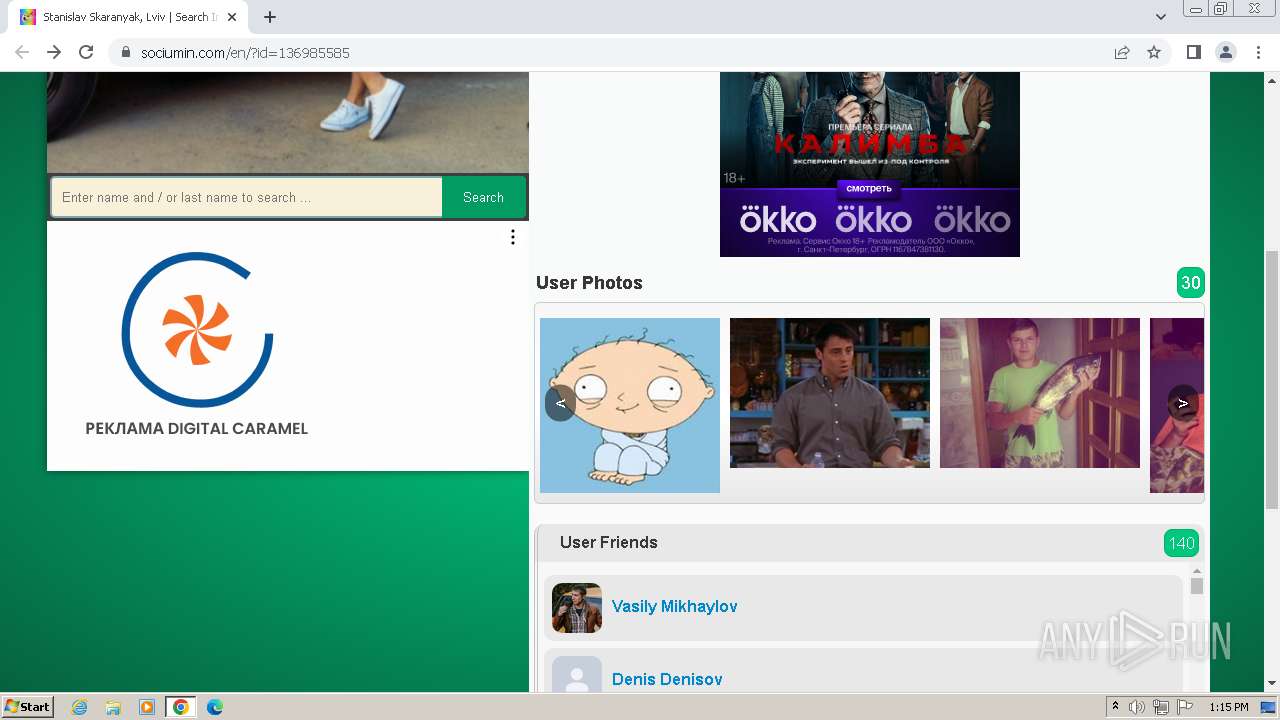Click the User Photos heading
The height and width of the screenshot is (720, 1280).
tap(589, 283)
